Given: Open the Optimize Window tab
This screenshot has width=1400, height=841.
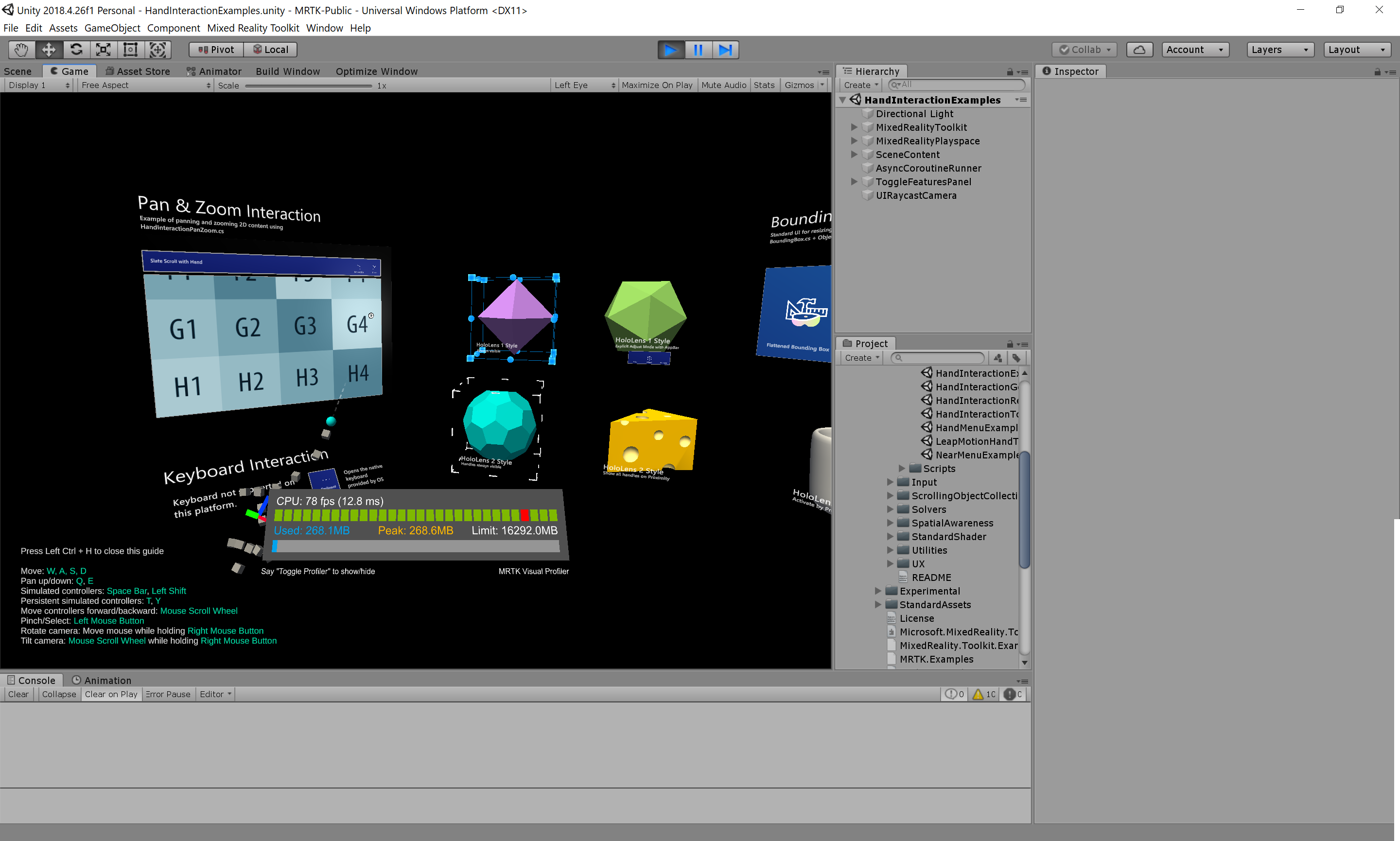Looking at the screenshot, I should (376, 71).
